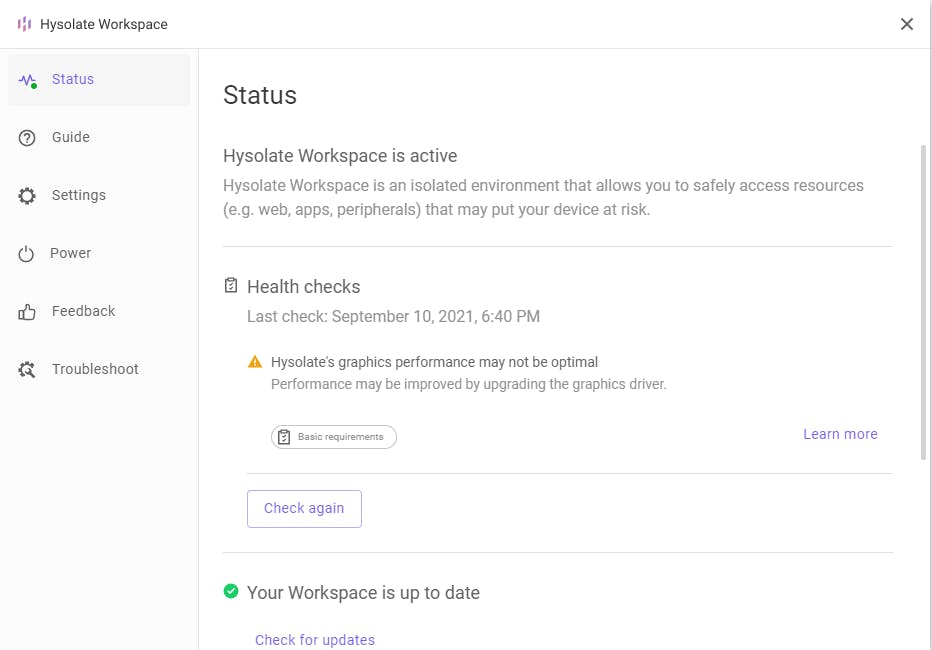Click the orange warning triangle icon
The image size is (932, 650).
click(255, 362)
